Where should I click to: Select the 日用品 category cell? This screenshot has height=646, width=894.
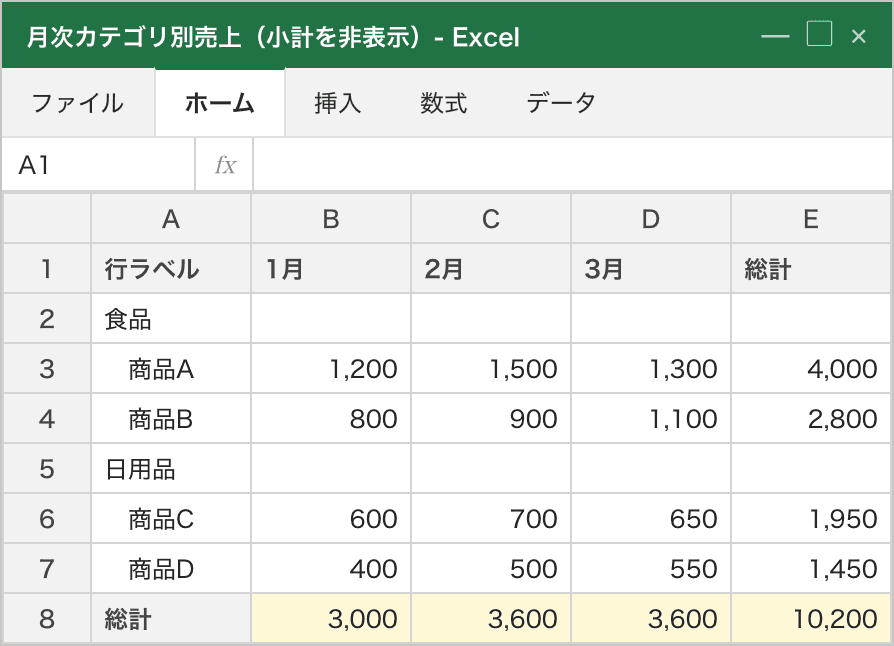[x=171, y=469]
